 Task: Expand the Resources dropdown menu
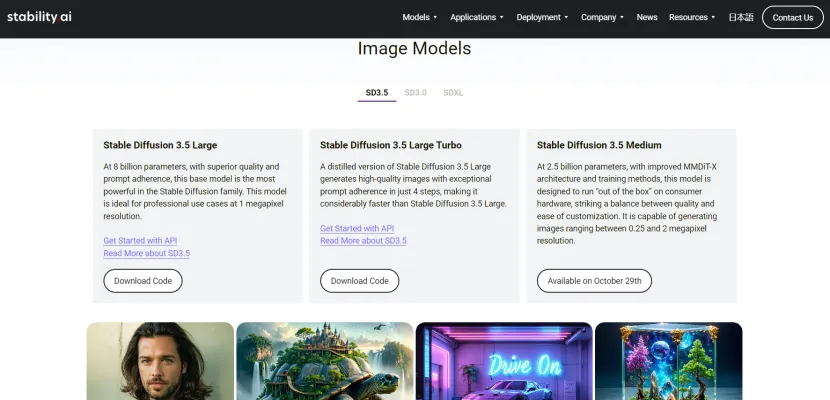pyautogui.click(x=692, y=17)
